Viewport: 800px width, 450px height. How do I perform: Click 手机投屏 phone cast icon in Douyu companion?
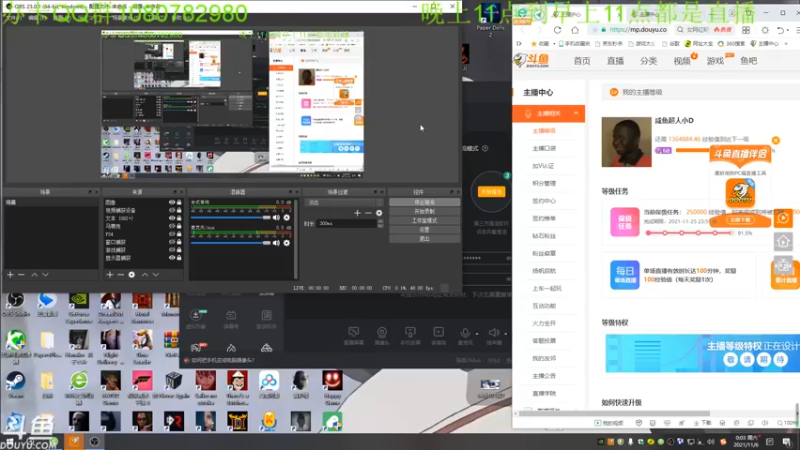pos(410,333)
